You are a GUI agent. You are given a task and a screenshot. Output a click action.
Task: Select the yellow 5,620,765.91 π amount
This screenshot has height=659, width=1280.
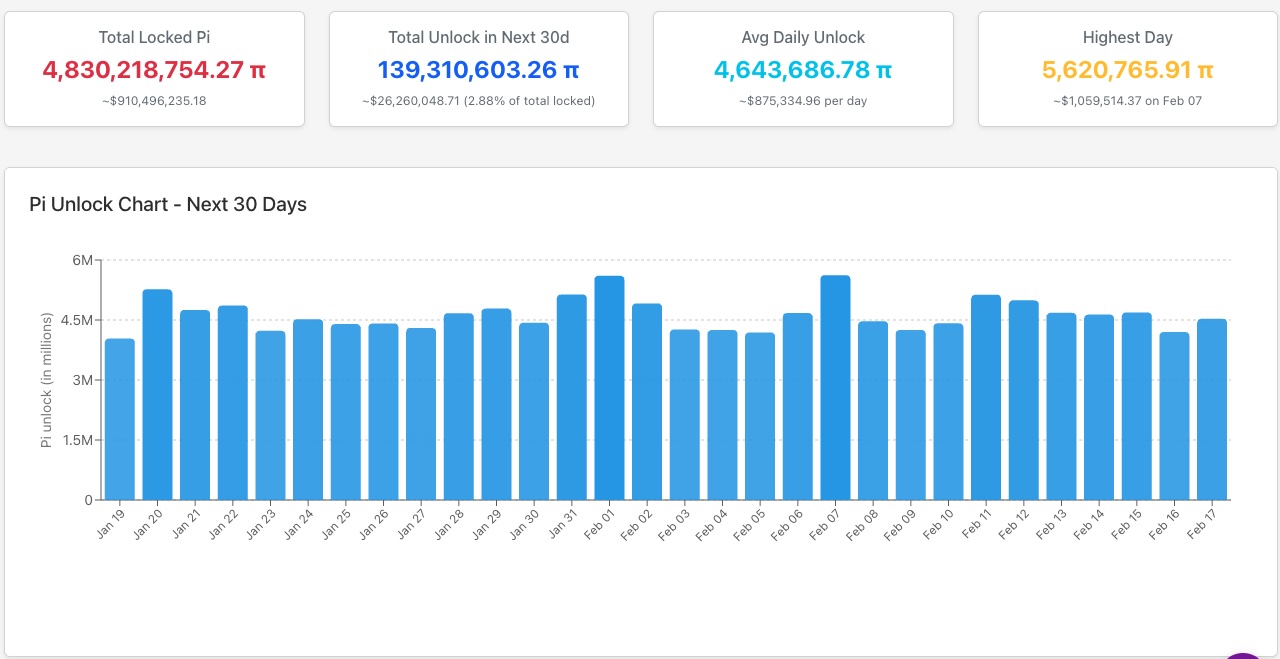[1128, 70]
